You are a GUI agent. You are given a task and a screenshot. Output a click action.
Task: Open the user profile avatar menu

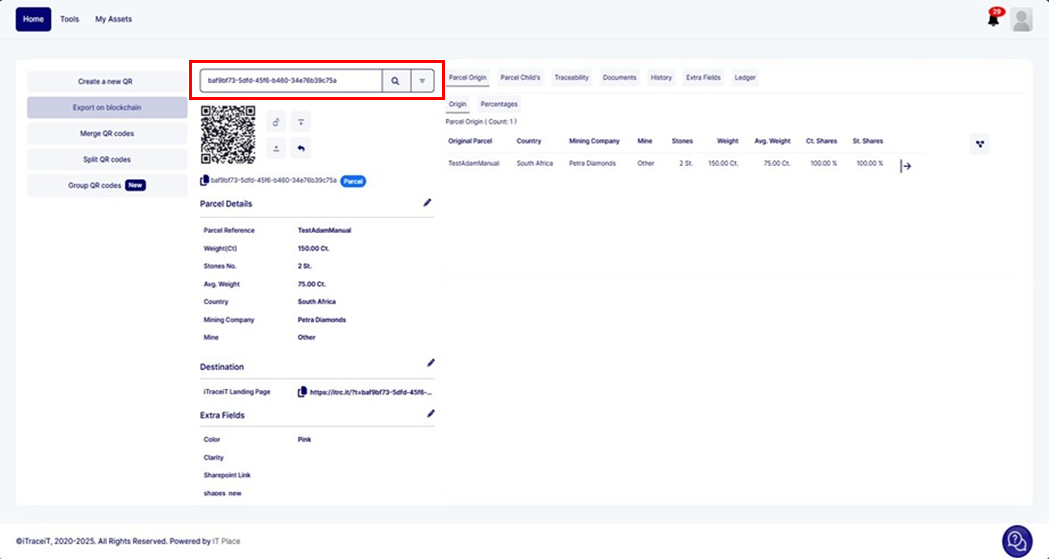tap(1021, 20)
